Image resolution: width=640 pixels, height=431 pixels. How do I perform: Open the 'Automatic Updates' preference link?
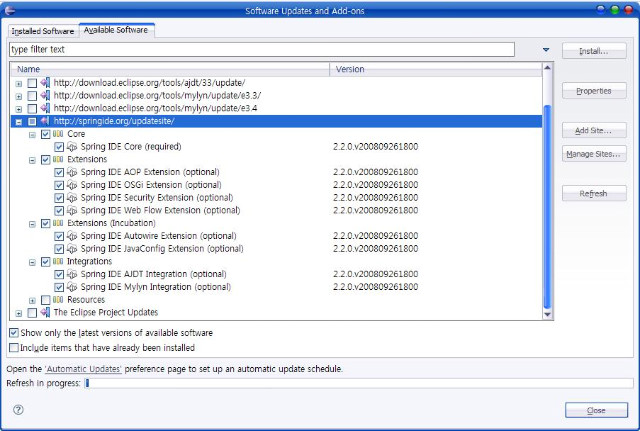pyautogui.click(x=83, y=369)
